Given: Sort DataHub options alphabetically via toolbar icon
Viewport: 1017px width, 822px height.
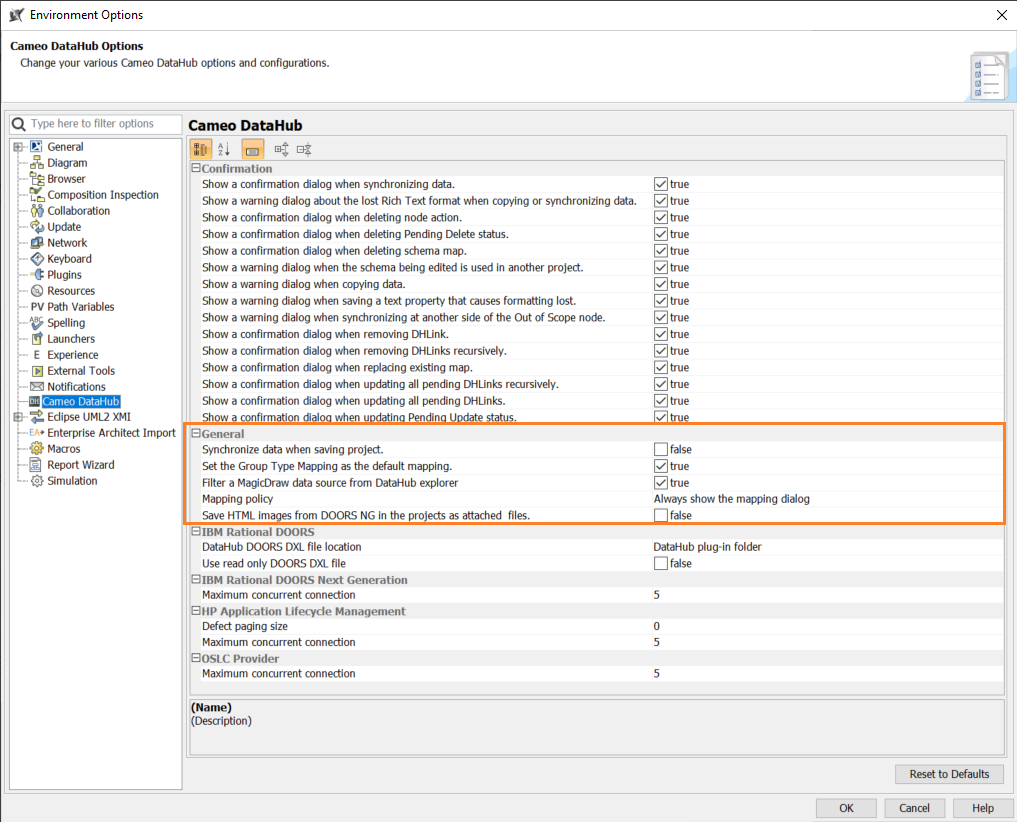Looking at the screenshot, I should (224, 149).
